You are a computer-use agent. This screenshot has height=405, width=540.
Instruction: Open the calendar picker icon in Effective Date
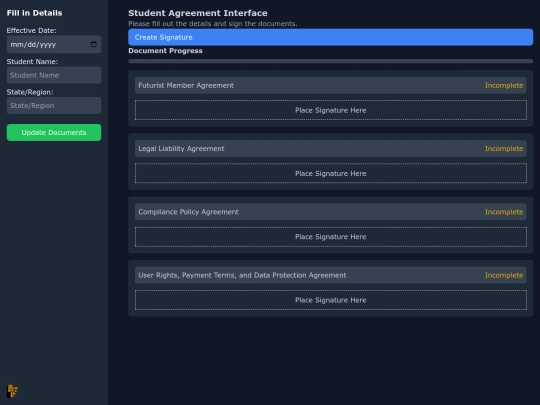pos(94,44)
